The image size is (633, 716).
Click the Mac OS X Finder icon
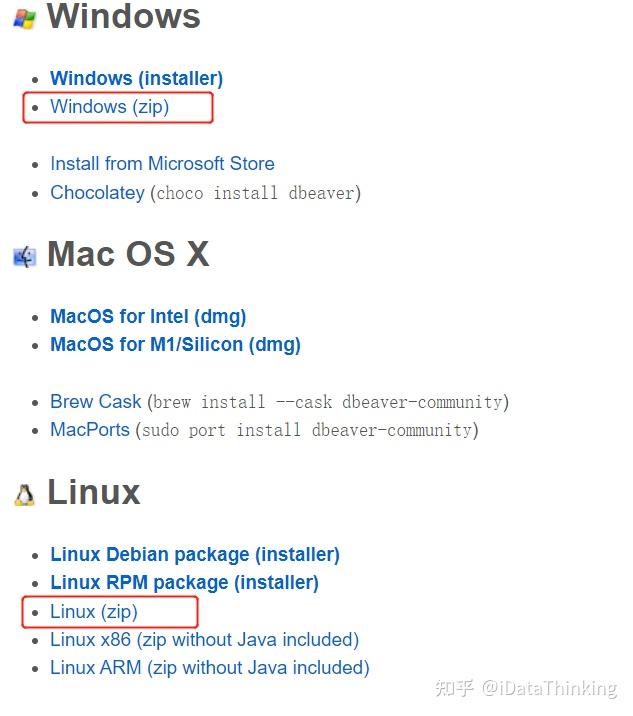[25, 257]
